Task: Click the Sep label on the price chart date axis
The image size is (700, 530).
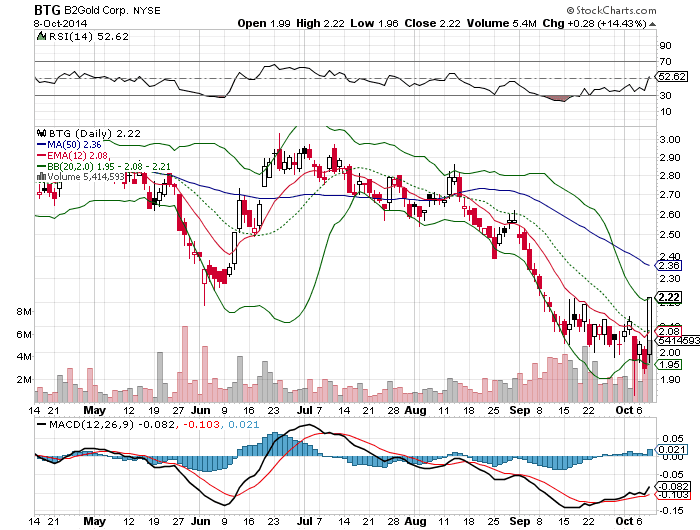Action: tap(520, 410)
